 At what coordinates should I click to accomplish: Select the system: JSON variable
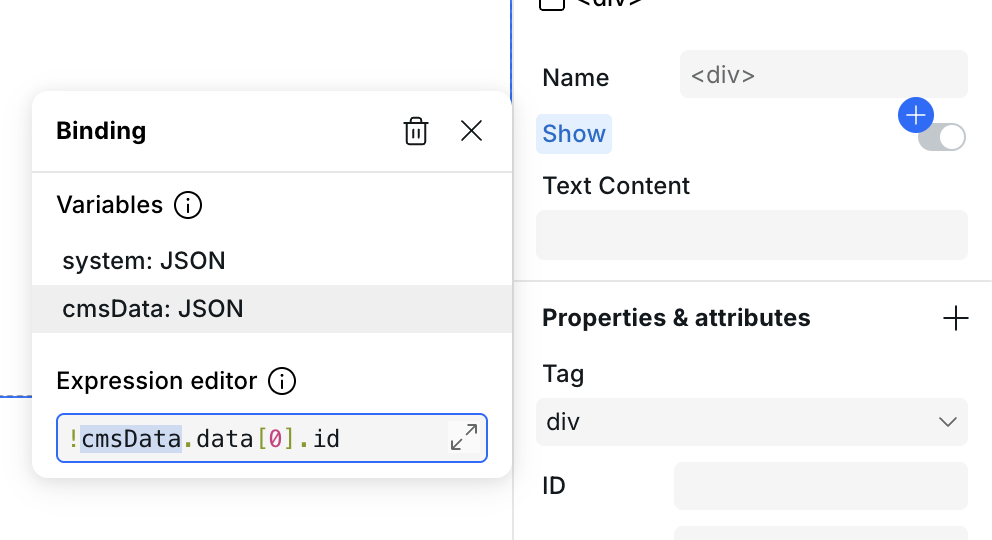pos(271,261)
